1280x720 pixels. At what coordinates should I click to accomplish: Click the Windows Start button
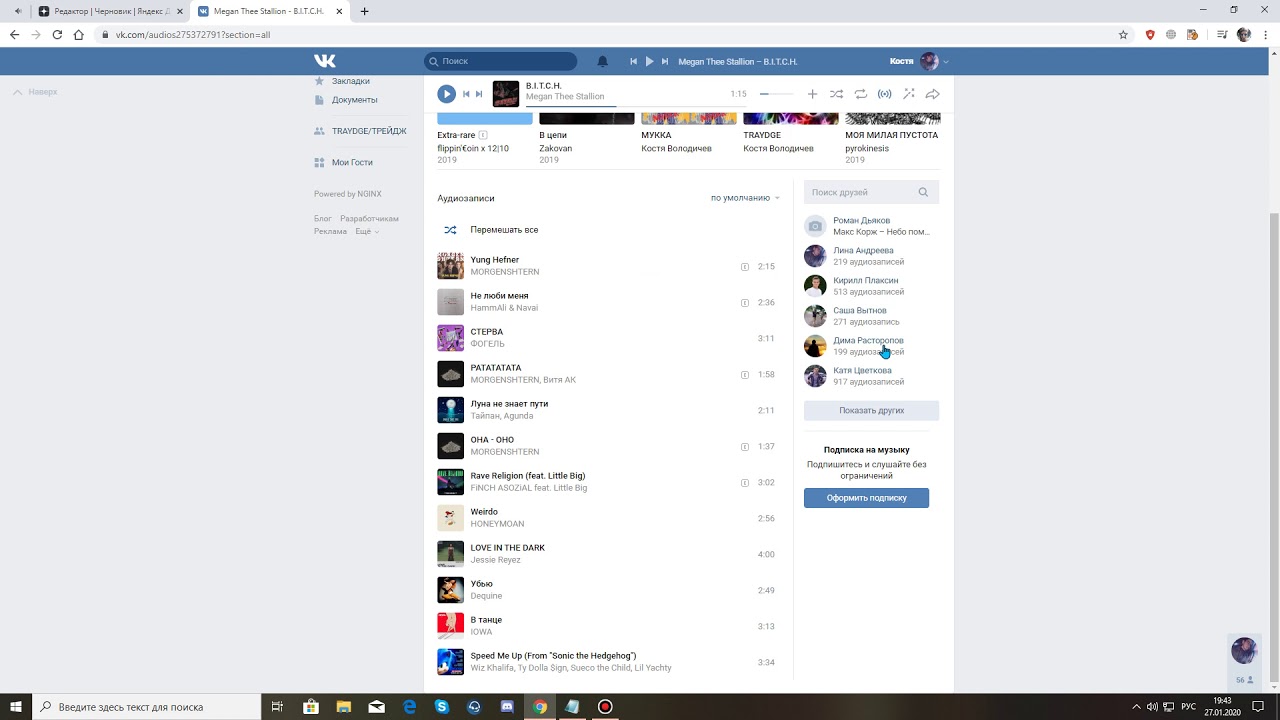pyautogui.click(x=16, y=707)
